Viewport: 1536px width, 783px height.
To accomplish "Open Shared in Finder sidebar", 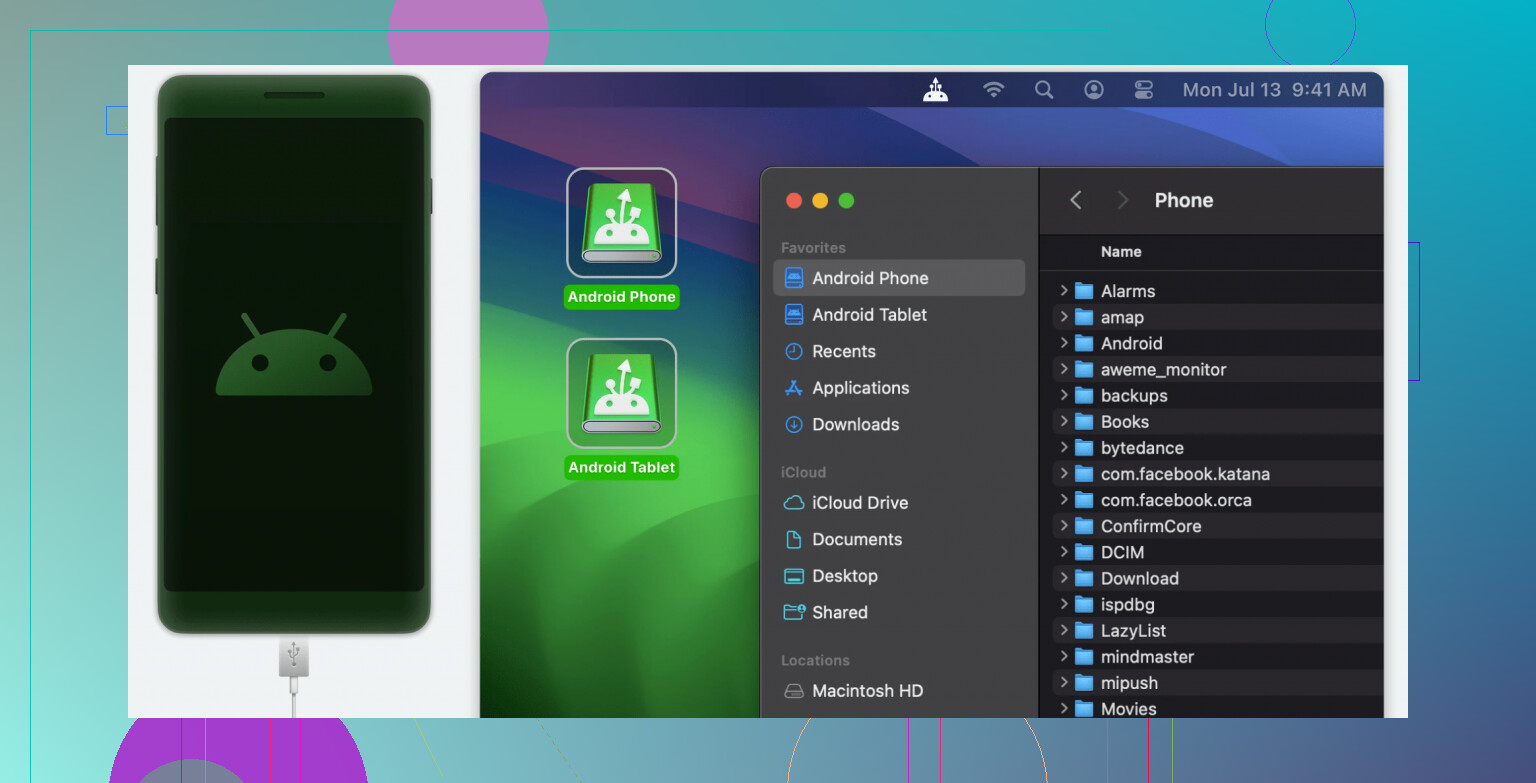I will [x=899, y=612].
